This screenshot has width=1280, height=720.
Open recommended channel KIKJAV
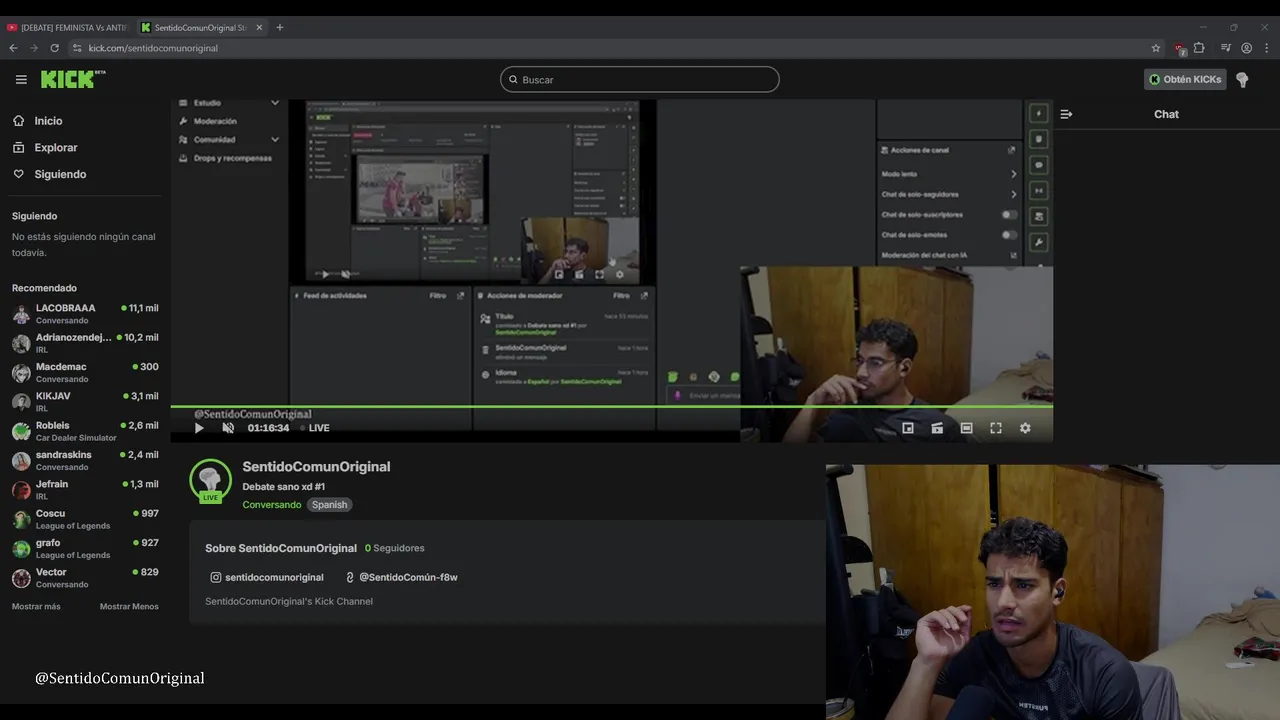[x=85, y=402]
